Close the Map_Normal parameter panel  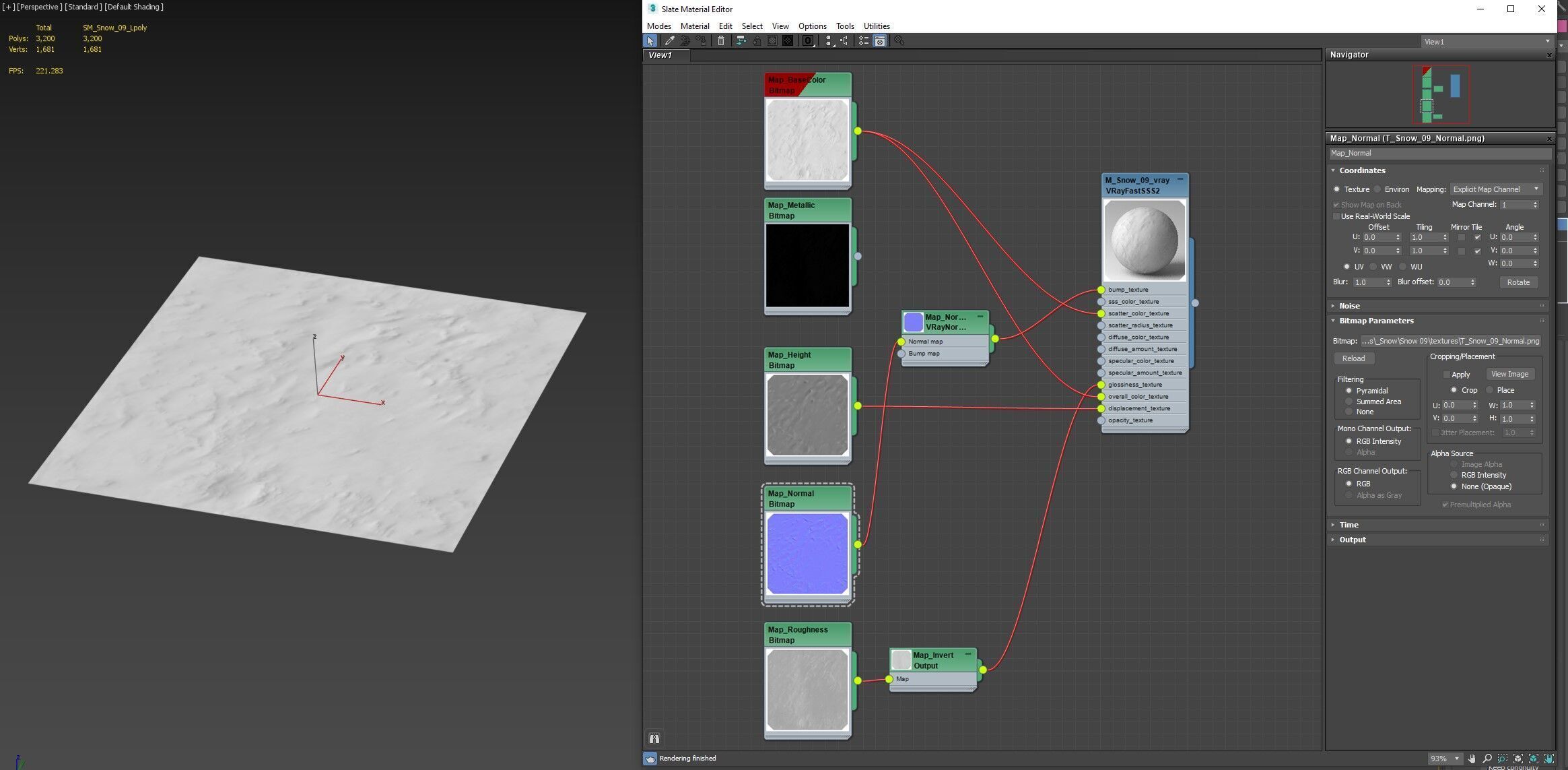coord(1549,139)
